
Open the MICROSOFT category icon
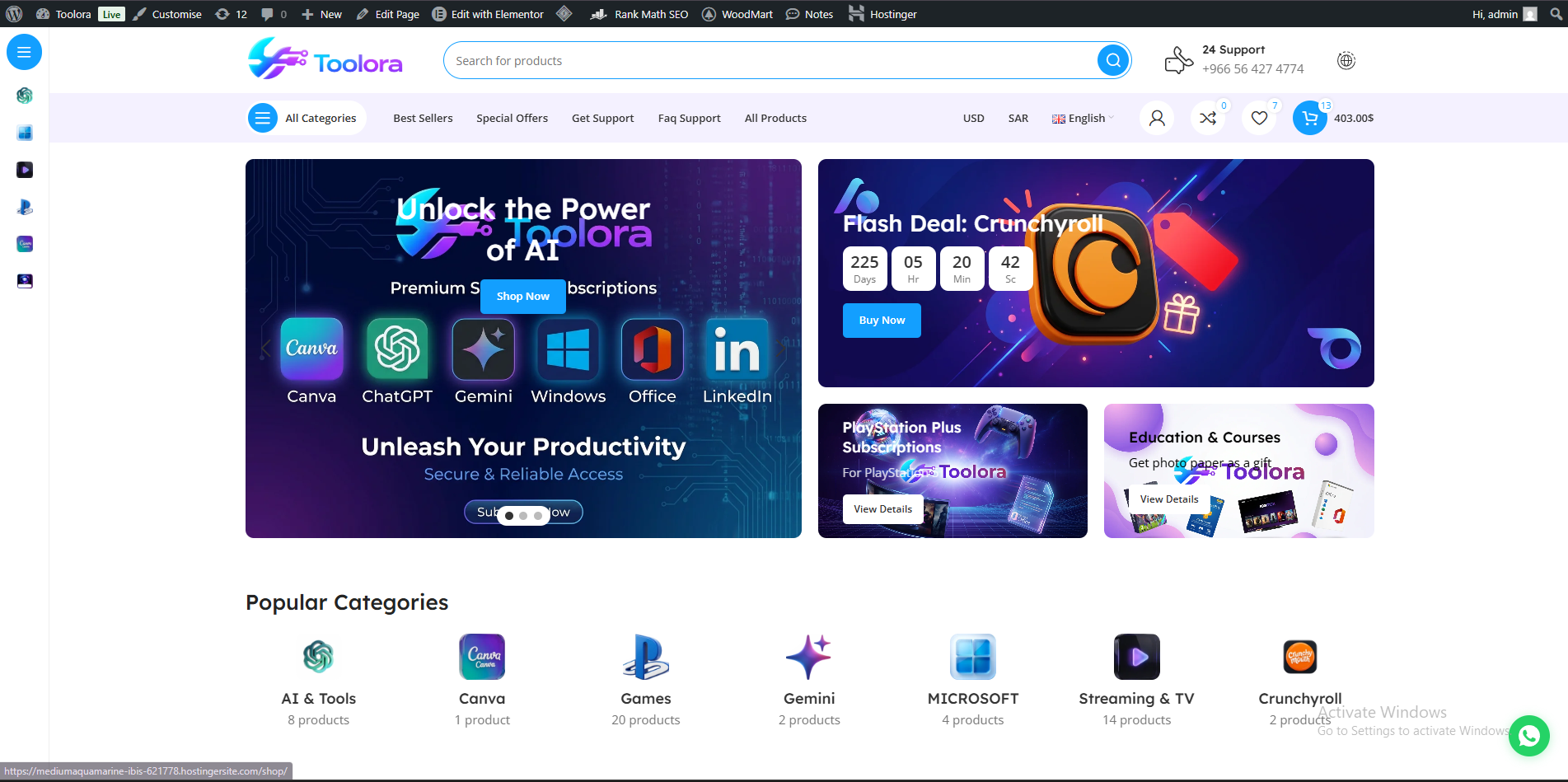pos(973,657)
